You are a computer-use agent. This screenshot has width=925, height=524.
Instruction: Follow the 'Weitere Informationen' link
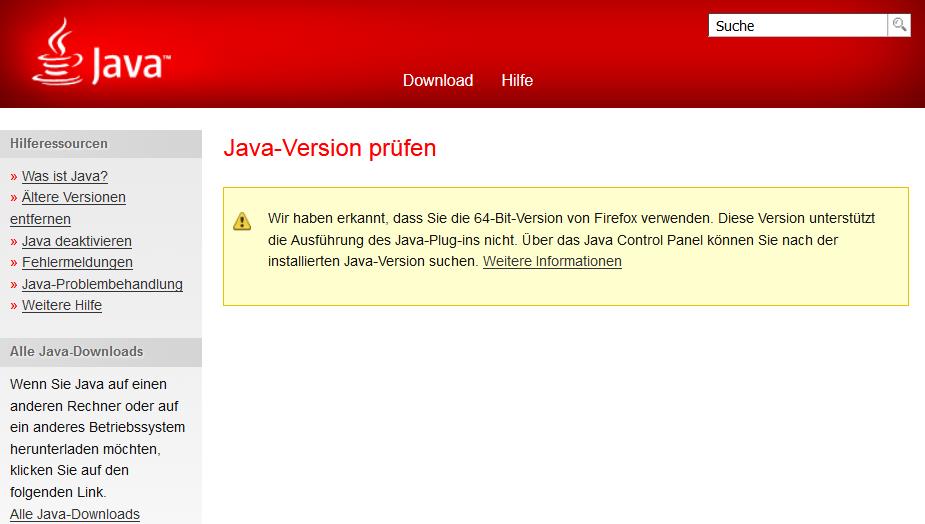(x=552, y=261)
